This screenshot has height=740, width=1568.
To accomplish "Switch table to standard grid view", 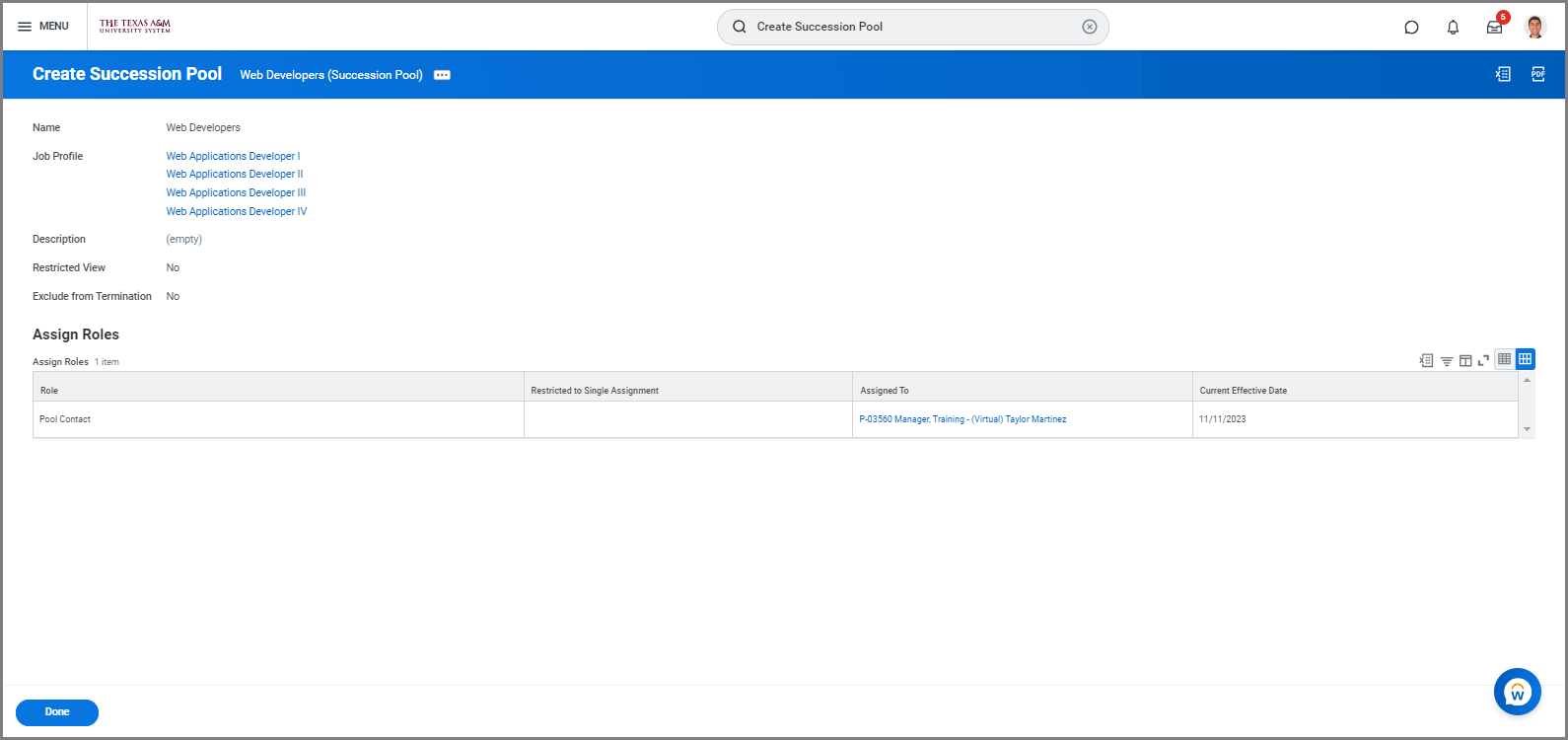I will click(x=1525, y=359).
